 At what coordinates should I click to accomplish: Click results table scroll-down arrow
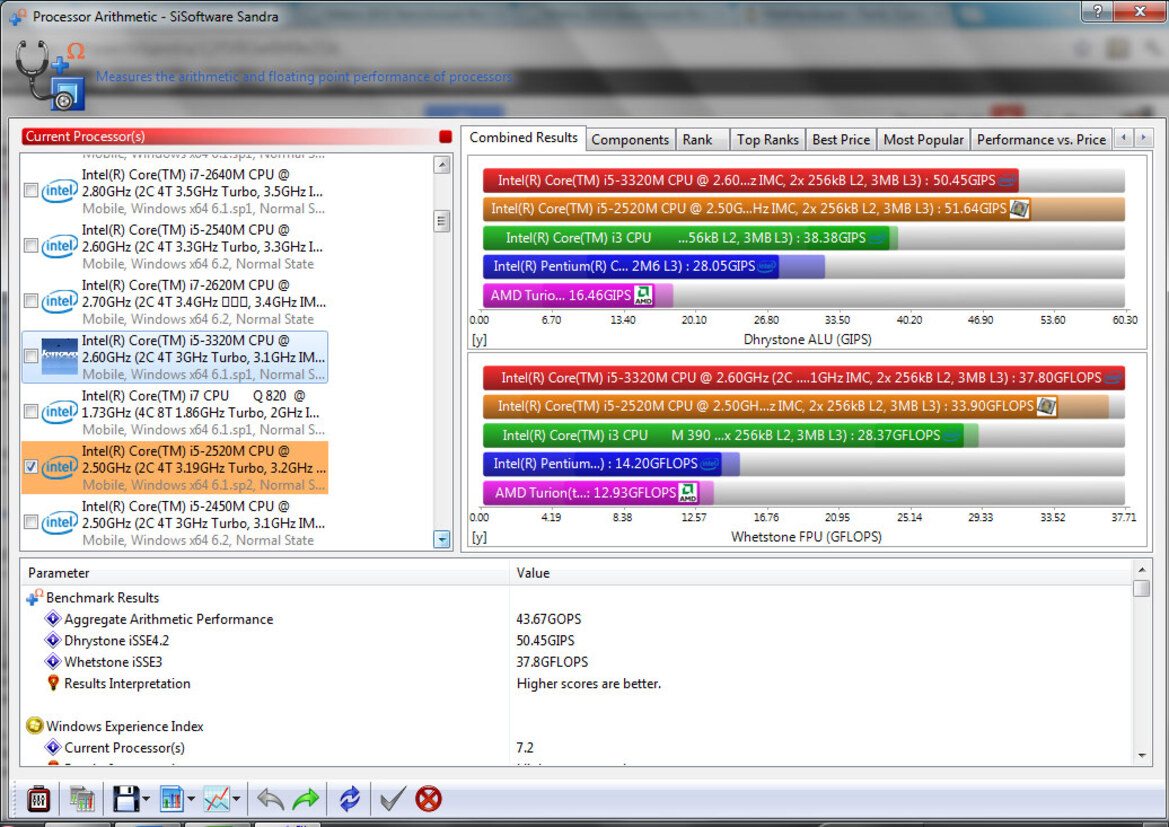pyautogui.click(x=1141, y=756)
